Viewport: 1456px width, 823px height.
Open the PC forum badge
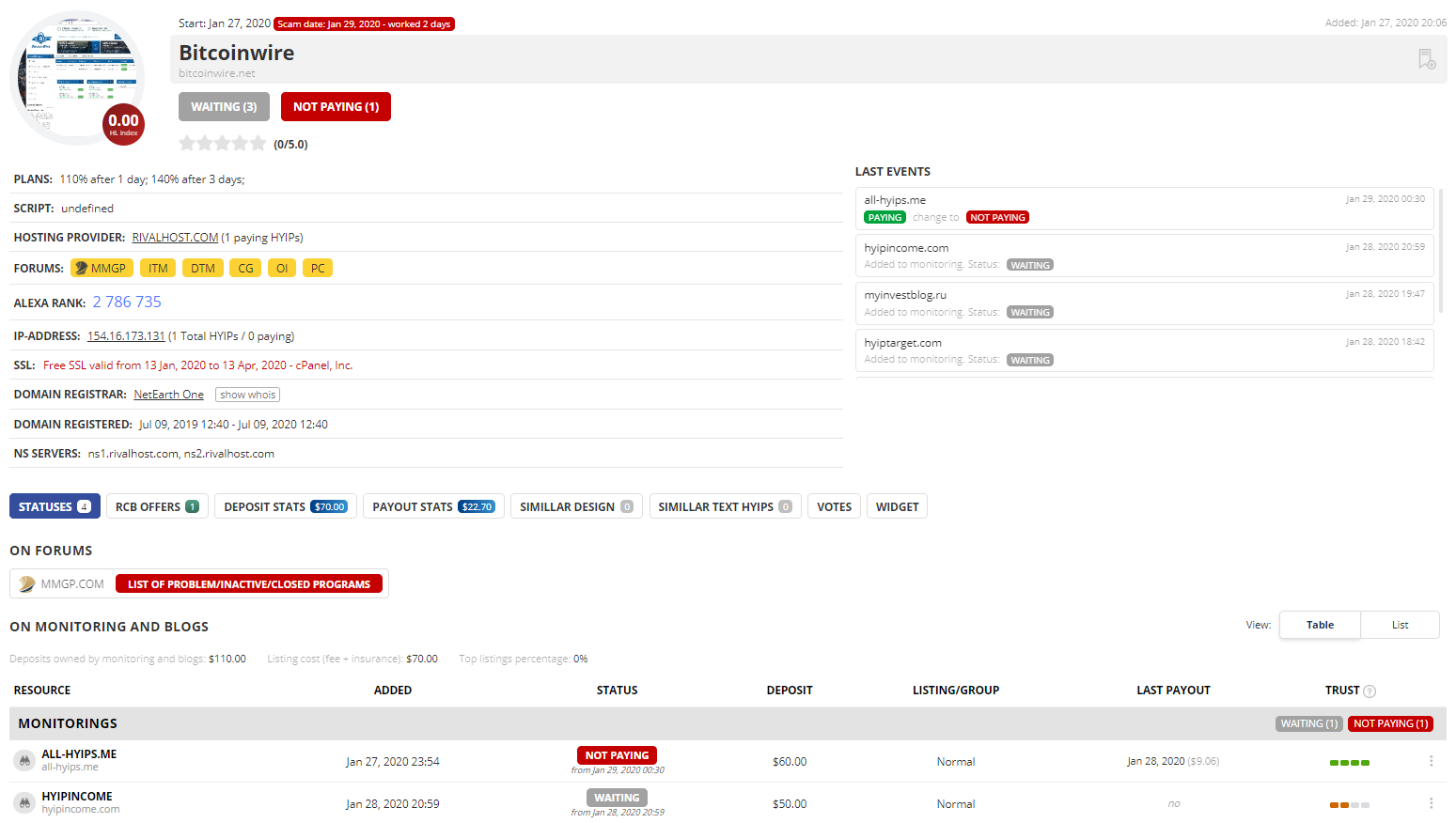pos(318,268)
